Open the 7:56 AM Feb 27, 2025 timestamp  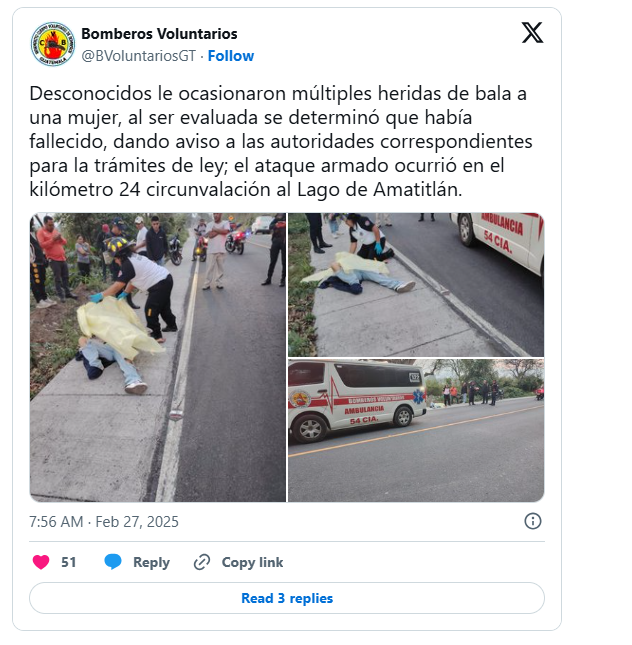(104, 522)
